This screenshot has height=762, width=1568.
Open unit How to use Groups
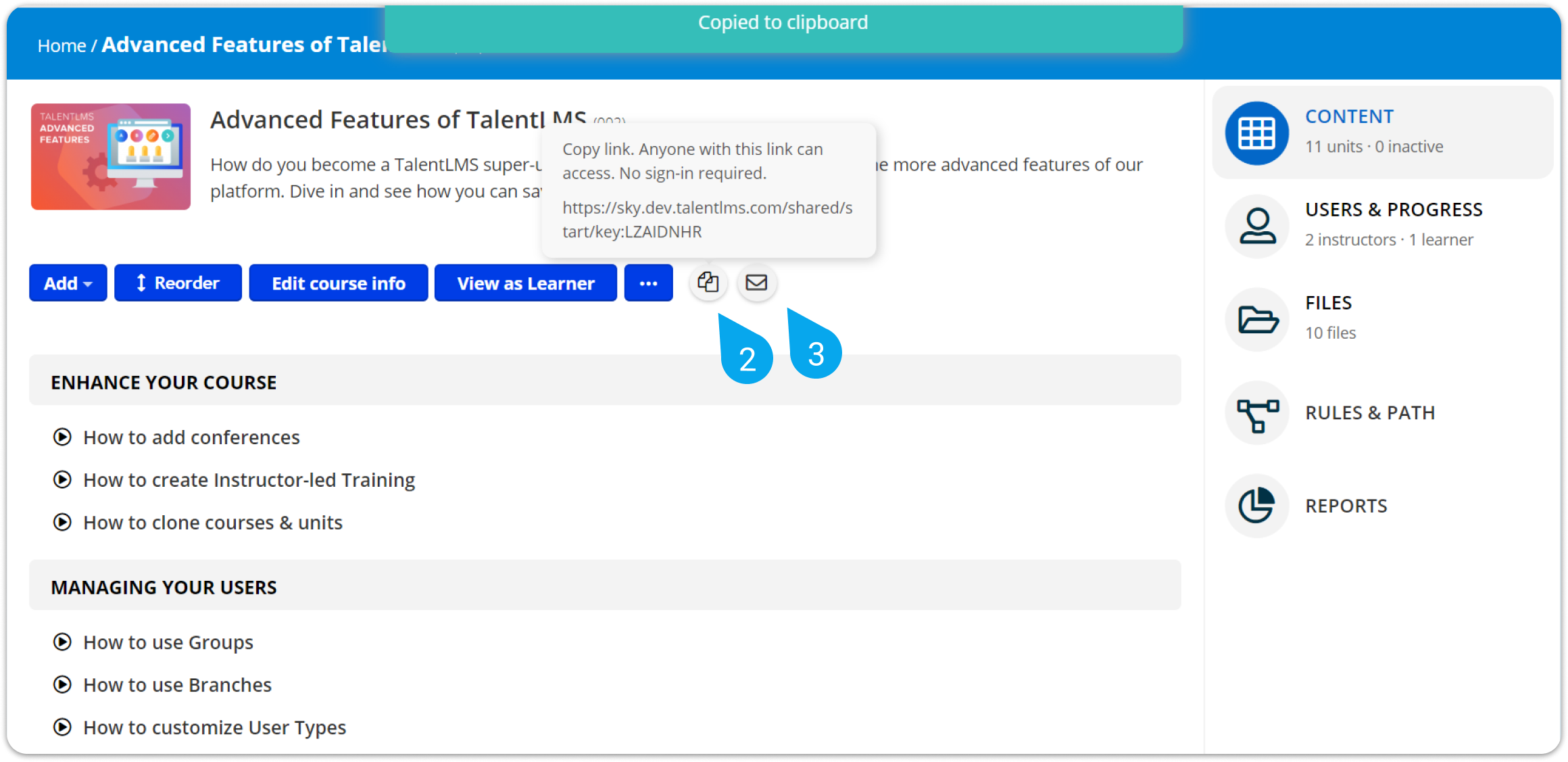[168, 642]
